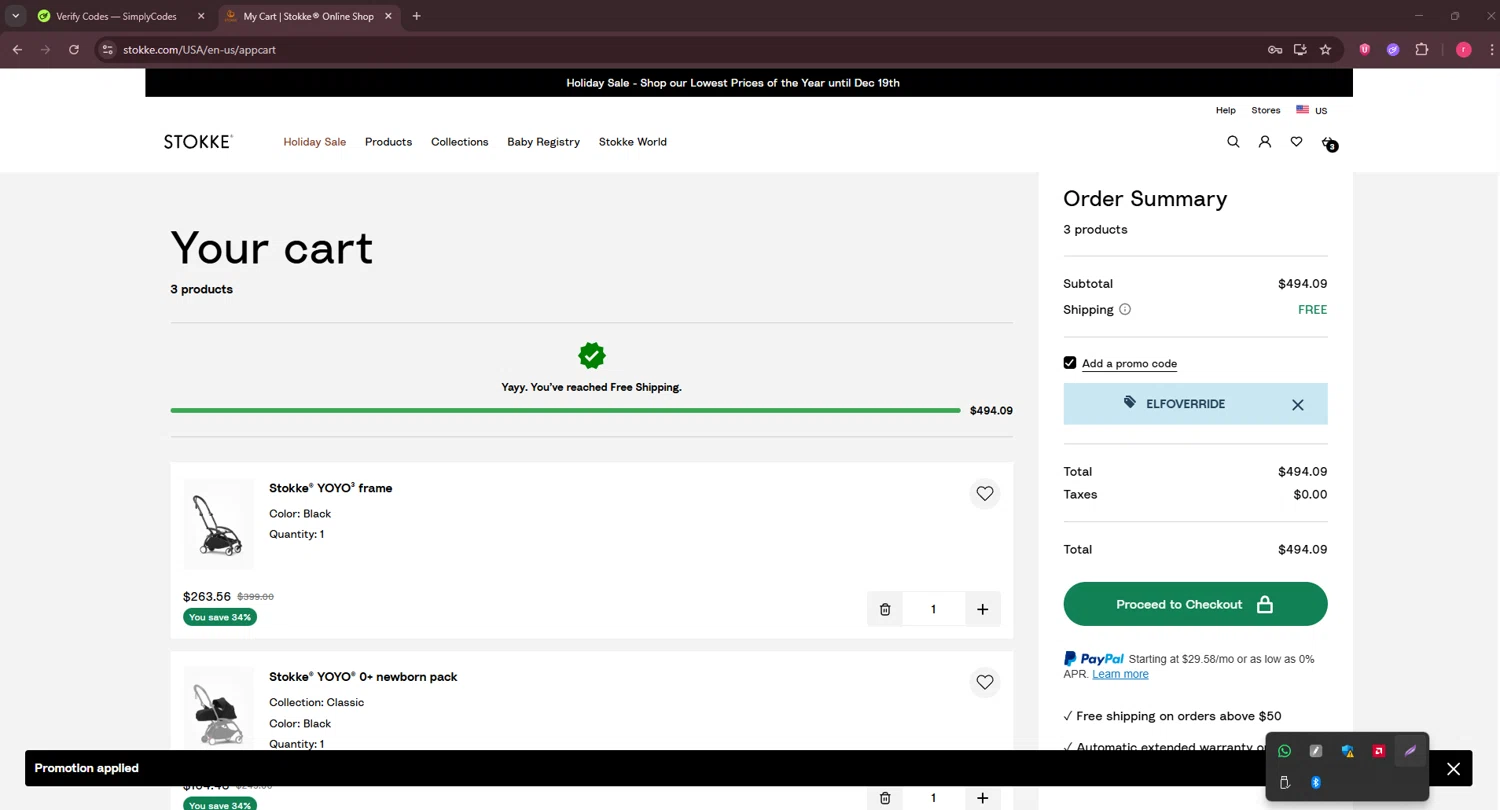Open the Stokke YOYO³ frame product thumbnail
Viewport: 1500px width, 810px height.
point(218,524)
